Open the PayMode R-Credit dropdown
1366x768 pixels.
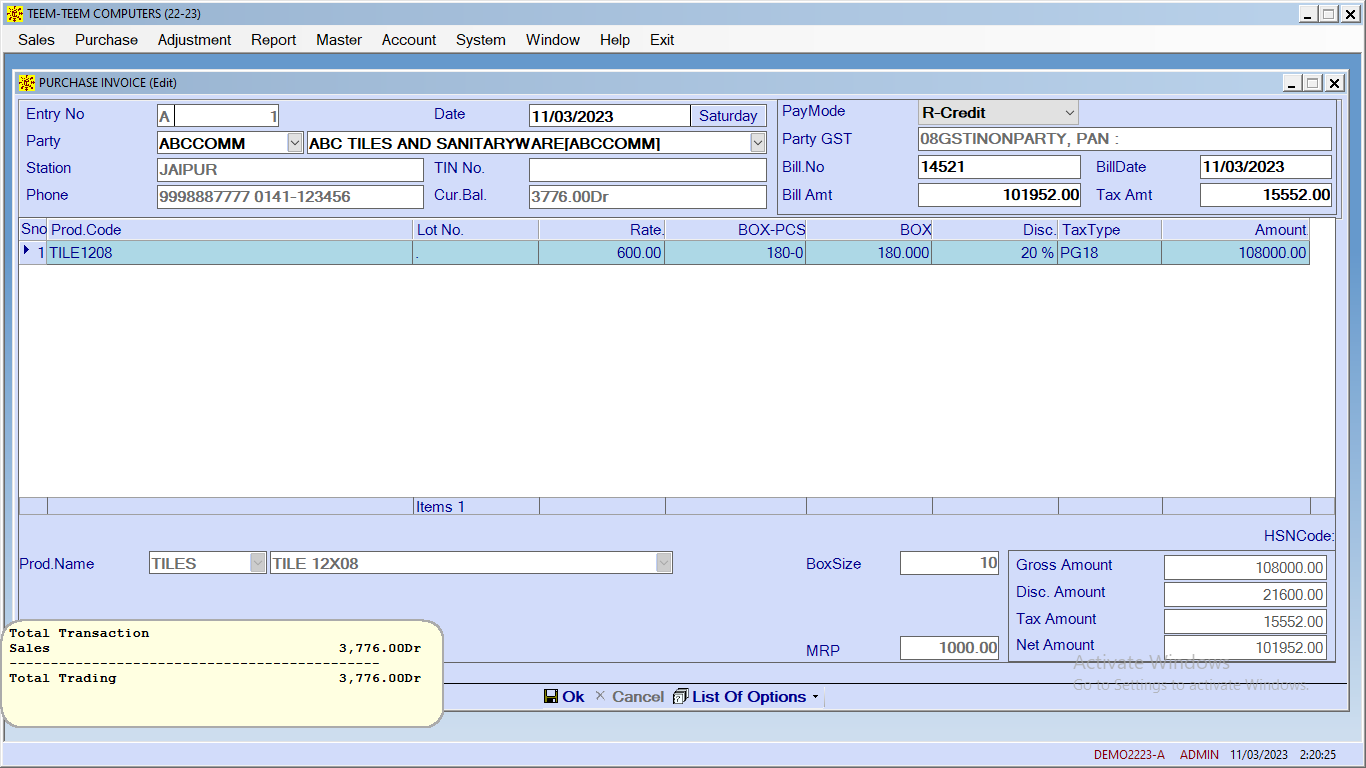coord(1070,113)
